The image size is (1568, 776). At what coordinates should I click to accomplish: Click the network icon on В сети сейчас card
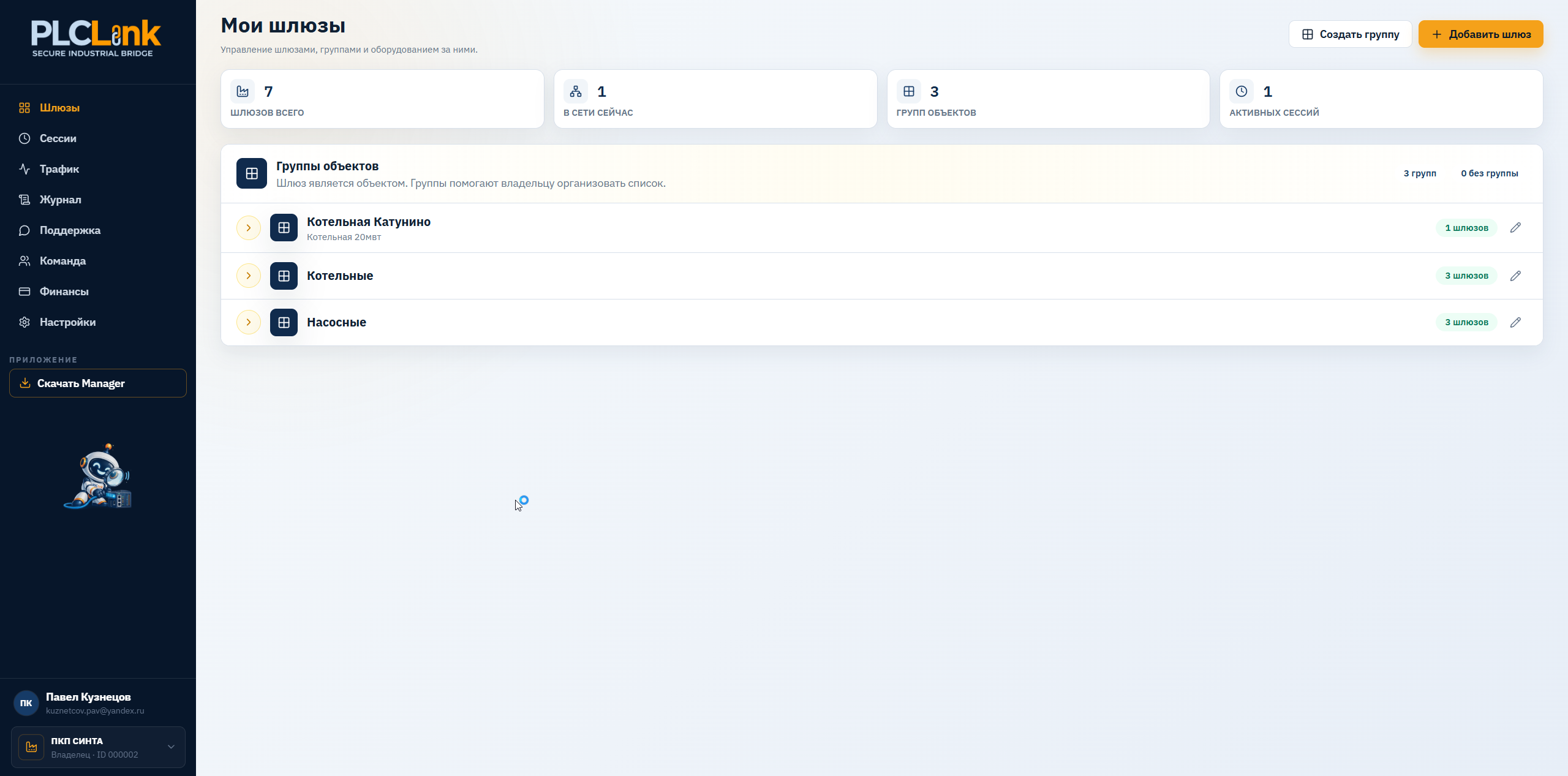tap(576, 91)
